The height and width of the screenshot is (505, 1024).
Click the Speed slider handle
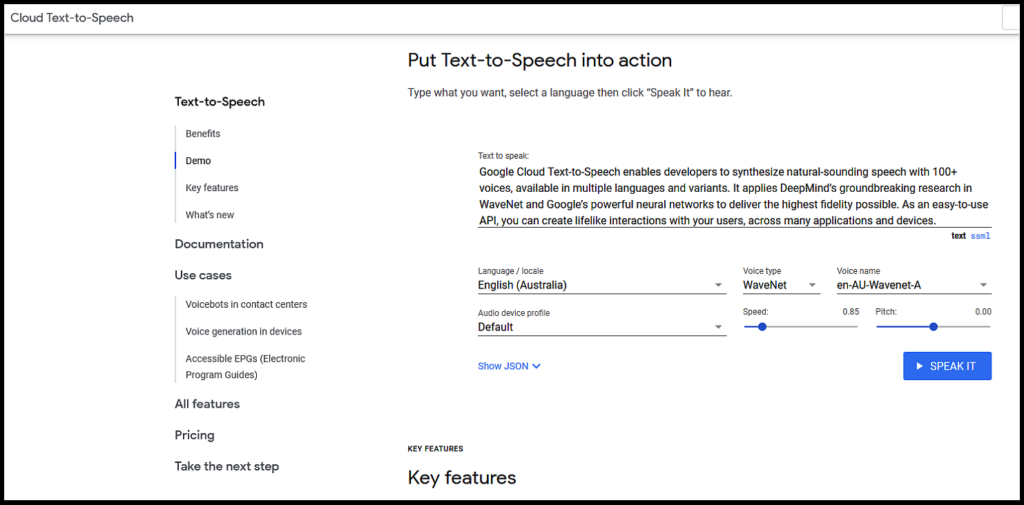click(x=761, y=327)
